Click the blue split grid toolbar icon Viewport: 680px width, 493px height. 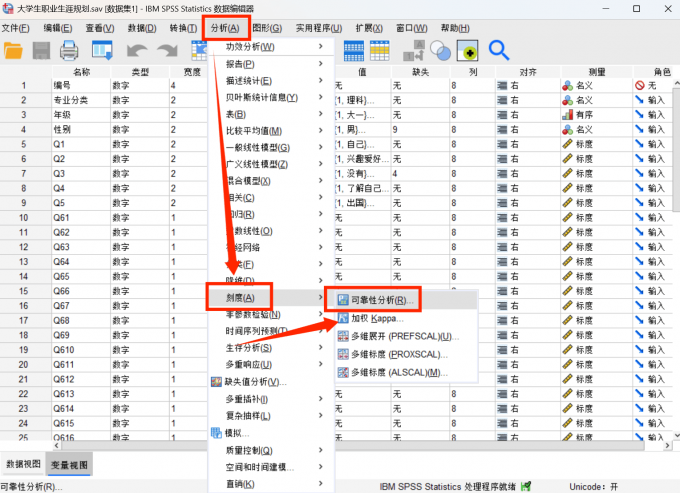354,51
